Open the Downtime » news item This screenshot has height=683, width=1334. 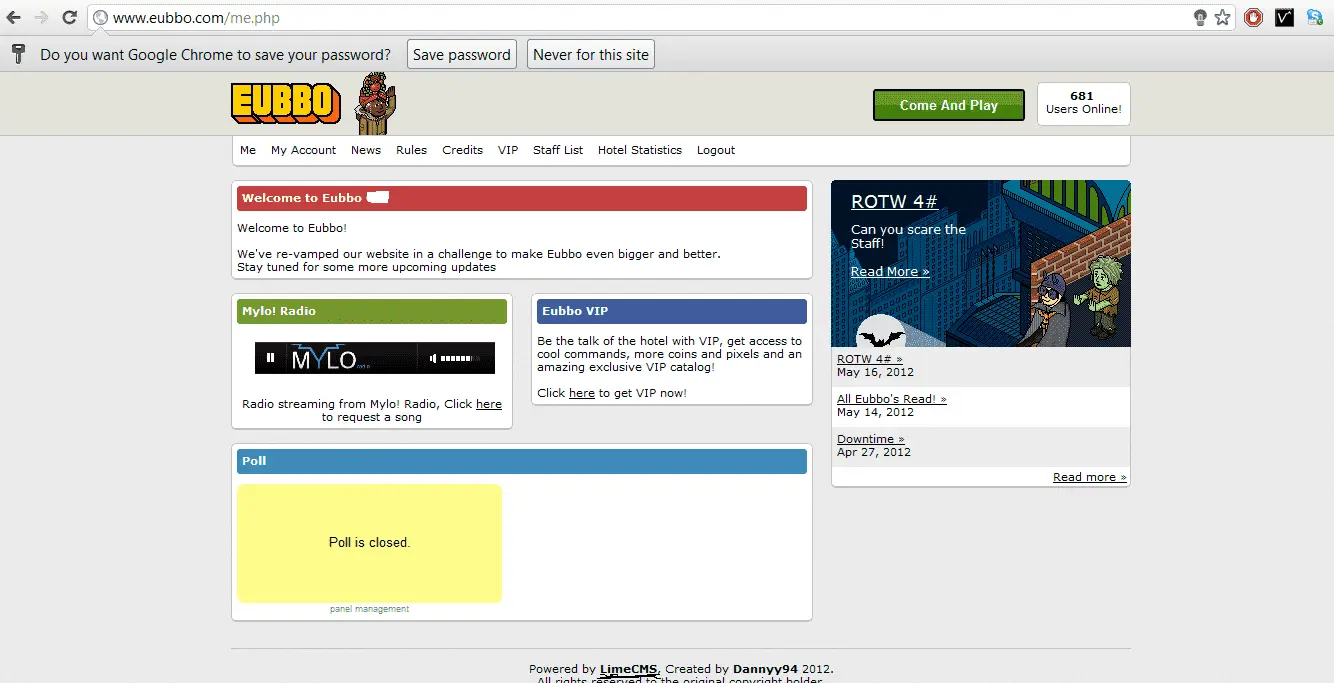point(871,439)
